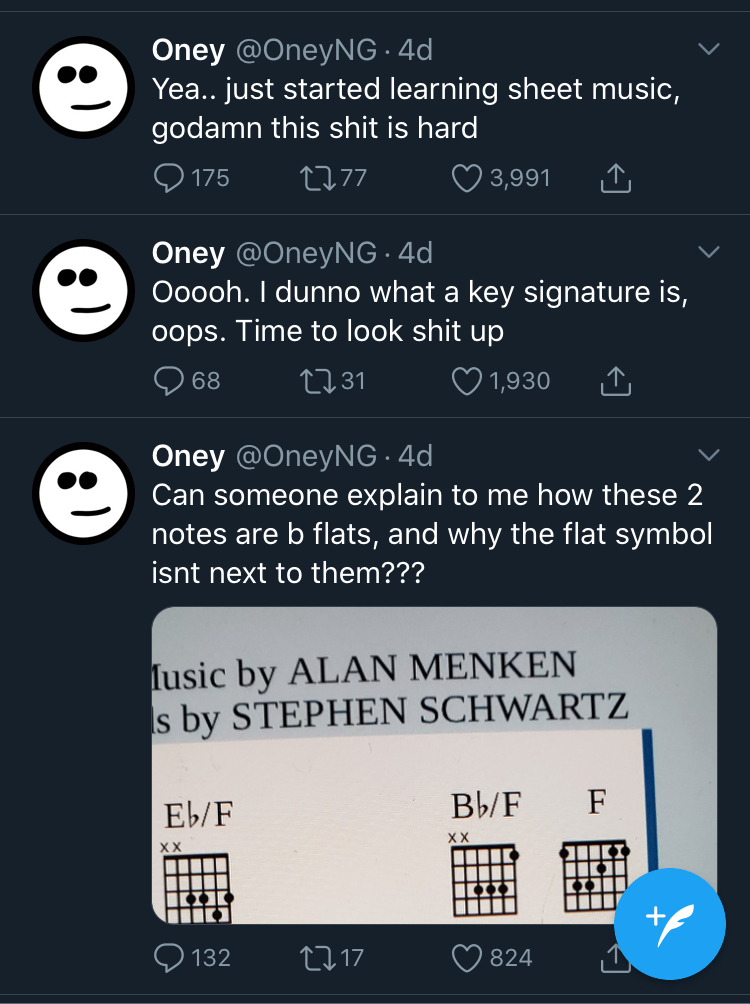Expand options chevron on b flats tweet

(x=708, y=455)
